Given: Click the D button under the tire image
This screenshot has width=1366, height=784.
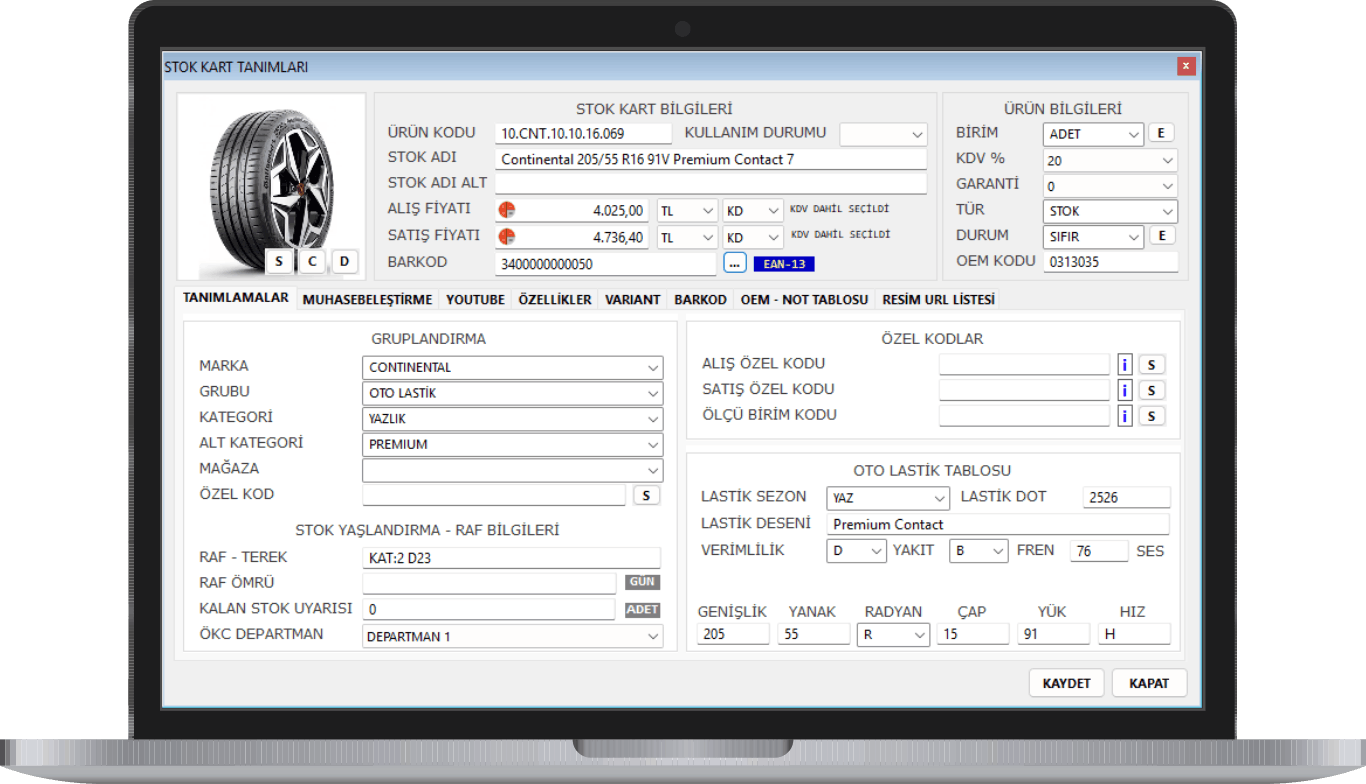Looking at the screenshot, I should click(345, 261).
